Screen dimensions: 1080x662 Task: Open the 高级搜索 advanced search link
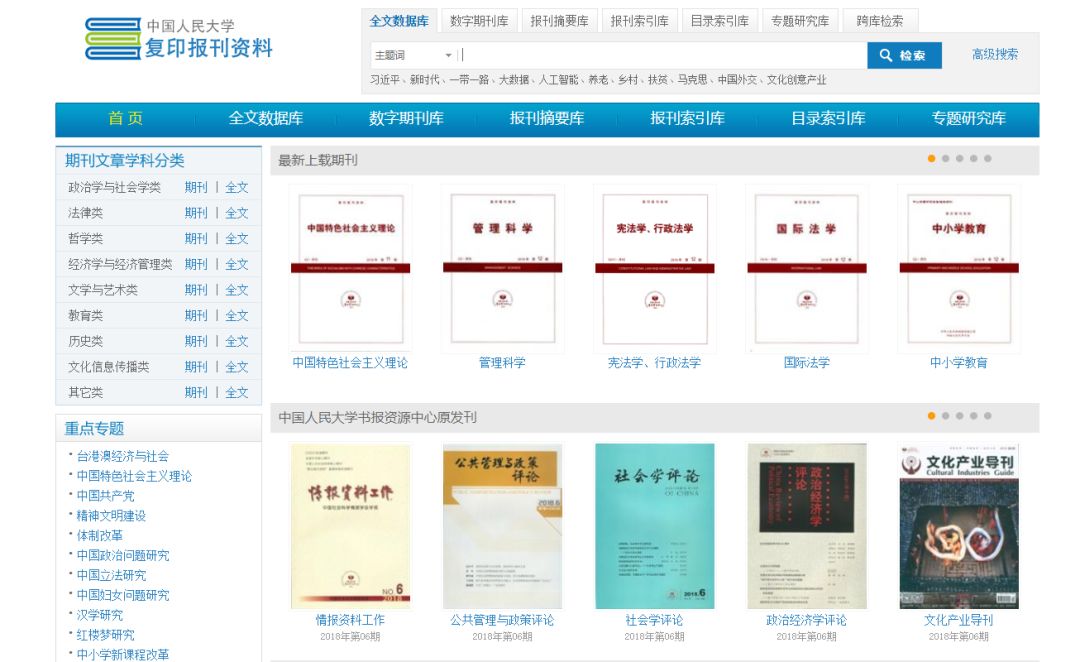[995, 54]
